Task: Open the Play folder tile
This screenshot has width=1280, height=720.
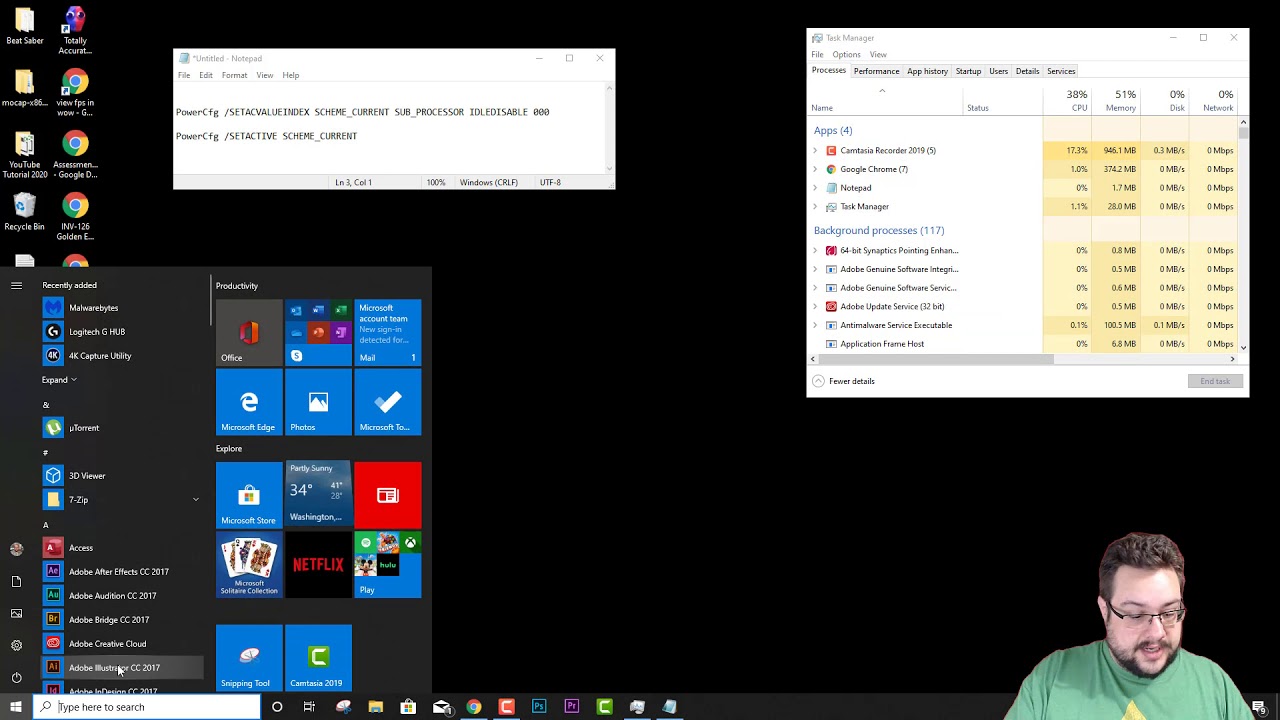Action: point(387,564)
